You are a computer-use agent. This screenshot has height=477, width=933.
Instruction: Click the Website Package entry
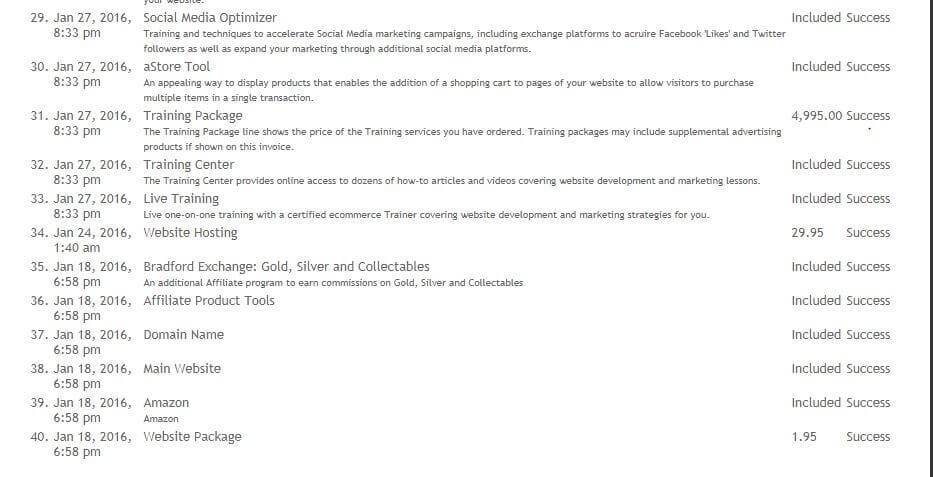(x=192, y=437)
